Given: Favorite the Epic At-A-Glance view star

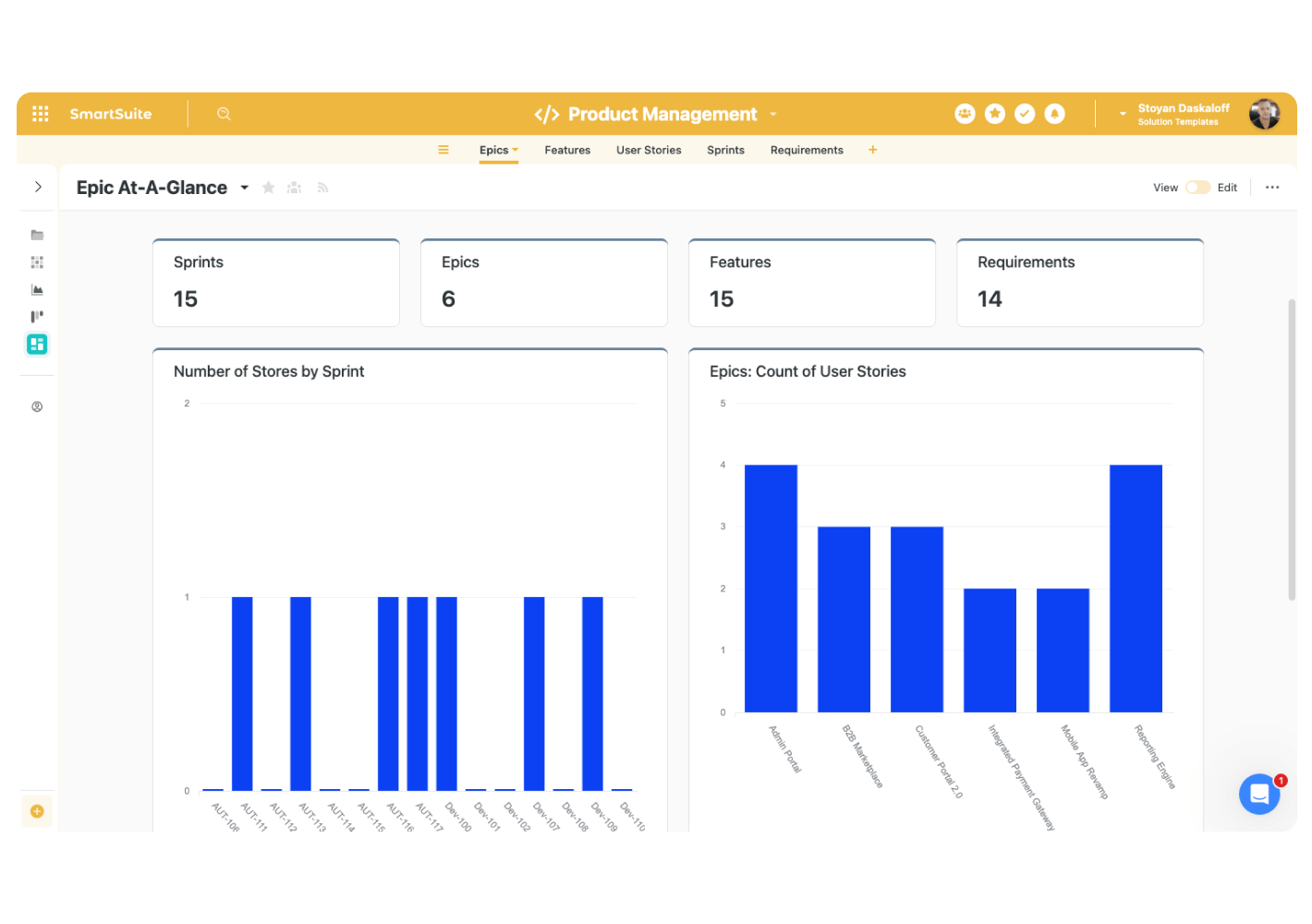Looking at the screenshot, I should [x=269, y=188].
